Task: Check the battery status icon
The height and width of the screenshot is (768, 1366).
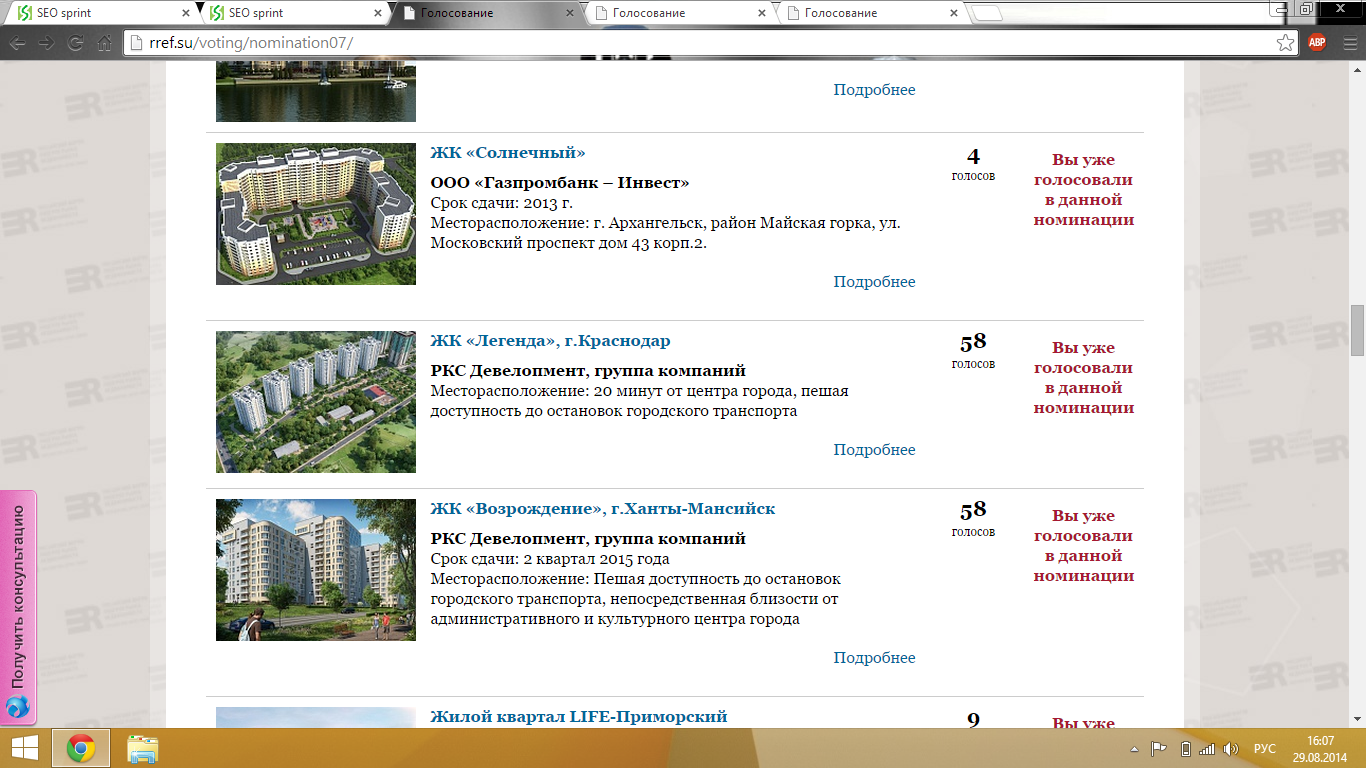Action: tap(1186, 749)
